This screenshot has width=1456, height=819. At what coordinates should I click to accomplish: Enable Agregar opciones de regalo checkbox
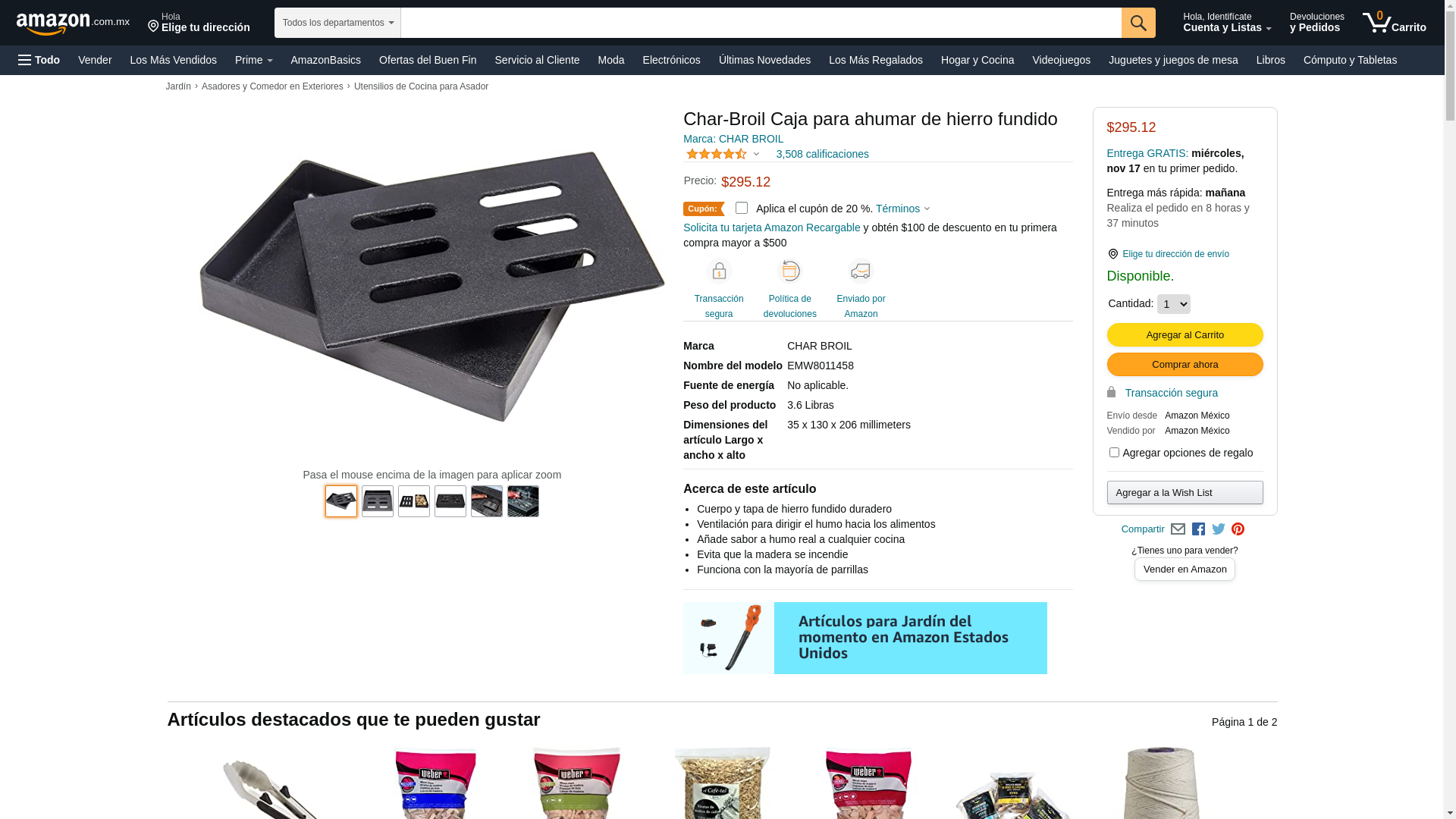pos(1114,453)
